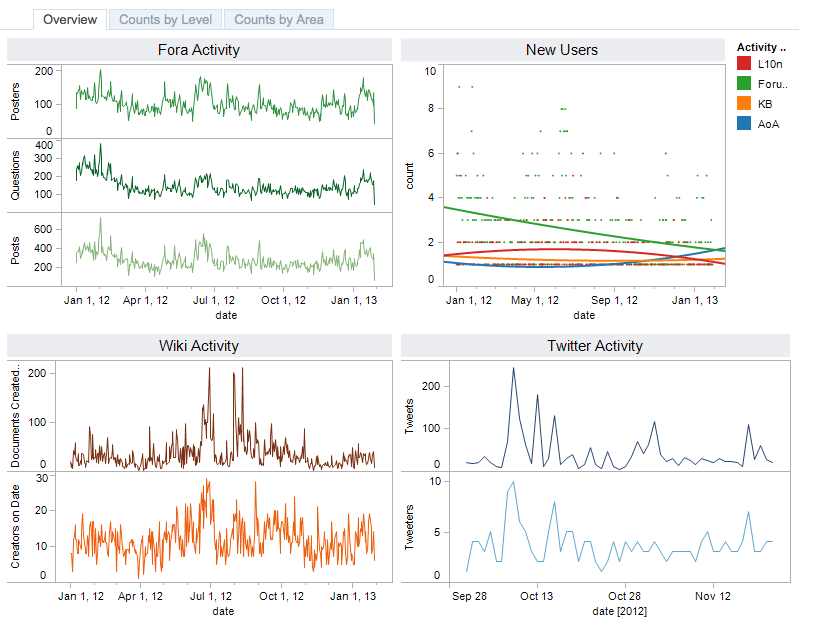Viewport: 818px width, 624px height.
Task: Open the Counts by Level tab
Action: [165, 20]
